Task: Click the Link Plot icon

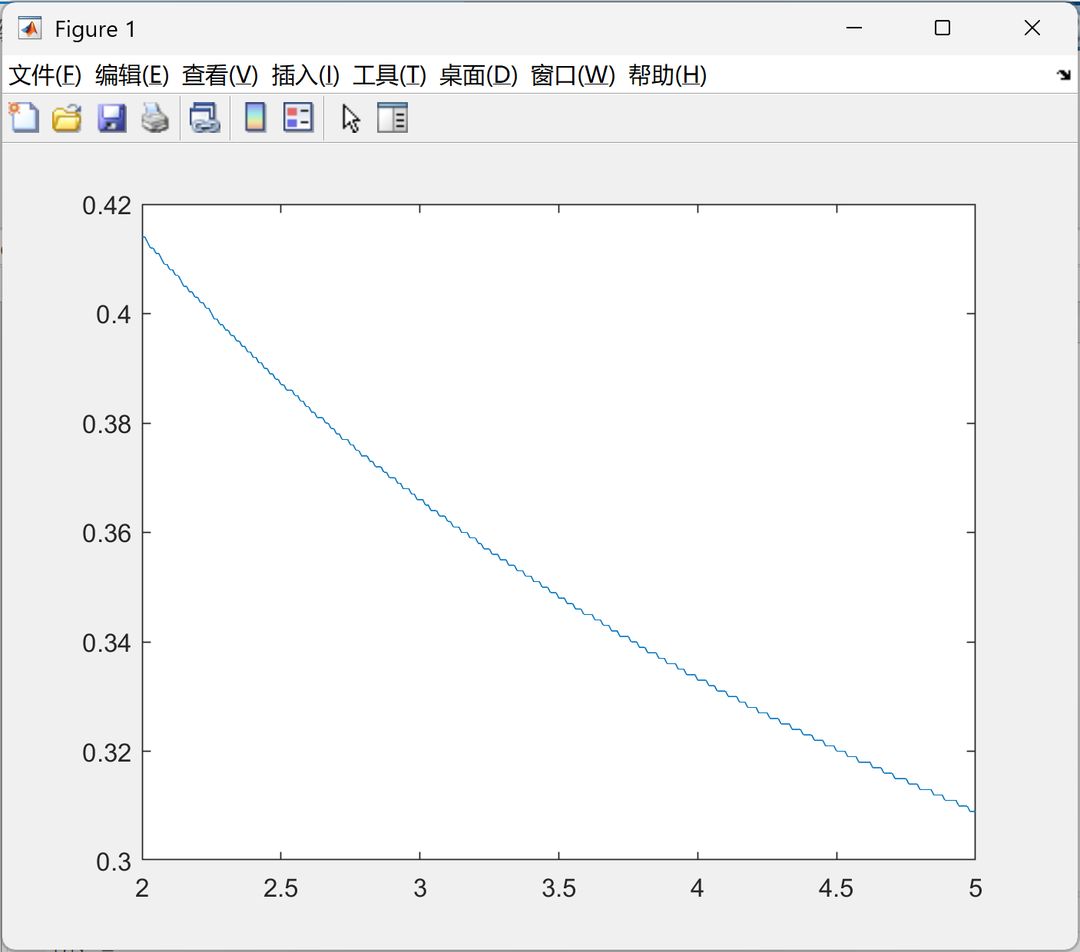Action: pyautogui.click(x=205, y=118)
